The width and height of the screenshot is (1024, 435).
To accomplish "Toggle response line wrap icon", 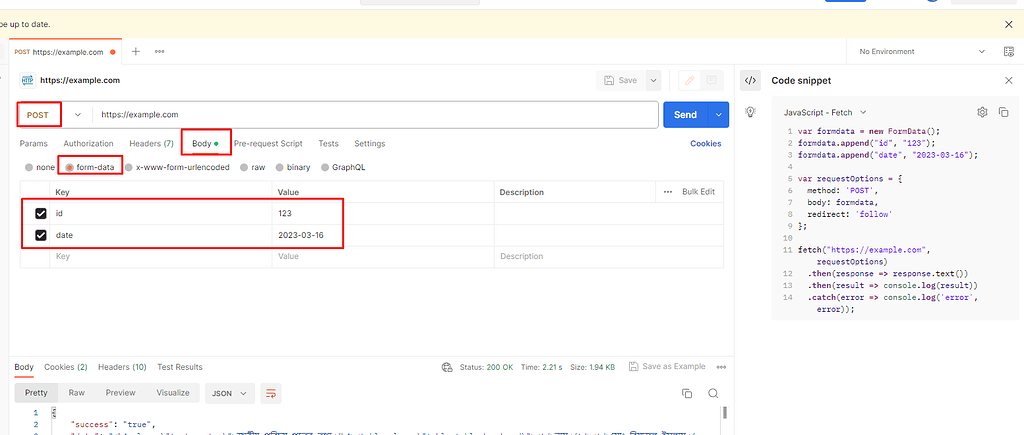I will pos(270,394).
